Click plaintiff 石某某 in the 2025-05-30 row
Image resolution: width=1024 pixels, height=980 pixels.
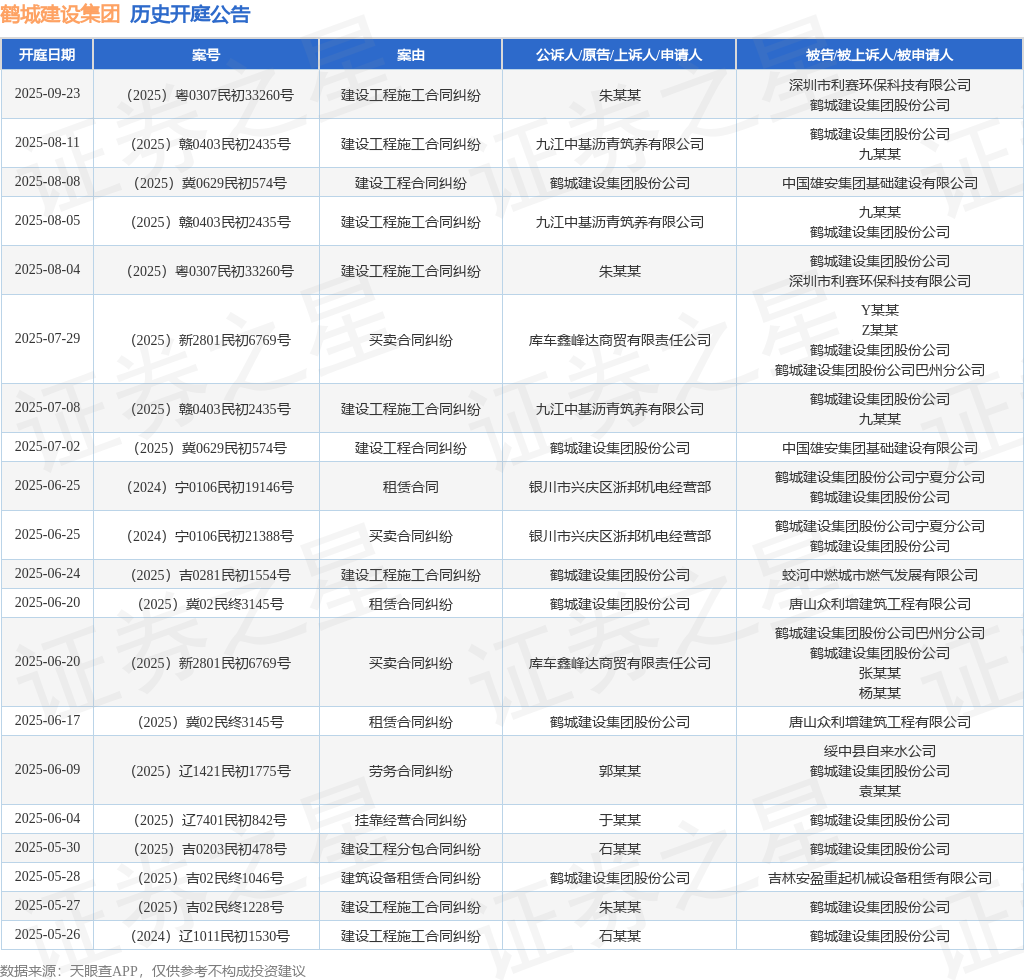click(x=620, y=849)
